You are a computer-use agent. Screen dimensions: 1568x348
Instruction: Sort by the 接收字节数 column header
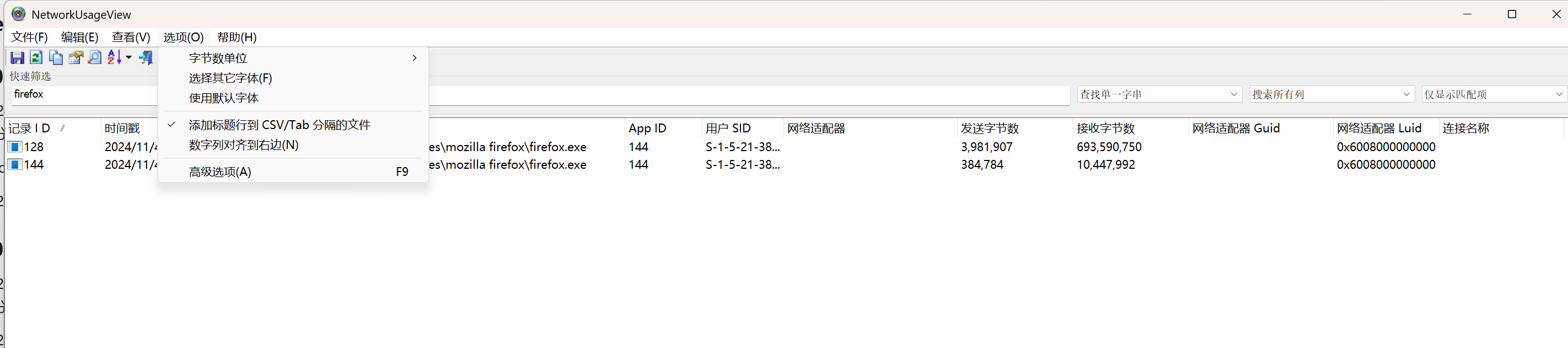[x=1130, y=129]
